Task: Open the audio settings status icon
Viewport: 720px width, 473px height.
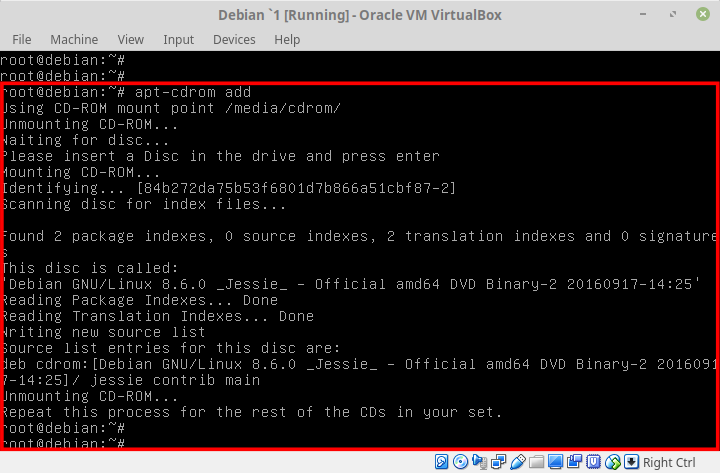Action: [x=479, y=462]
